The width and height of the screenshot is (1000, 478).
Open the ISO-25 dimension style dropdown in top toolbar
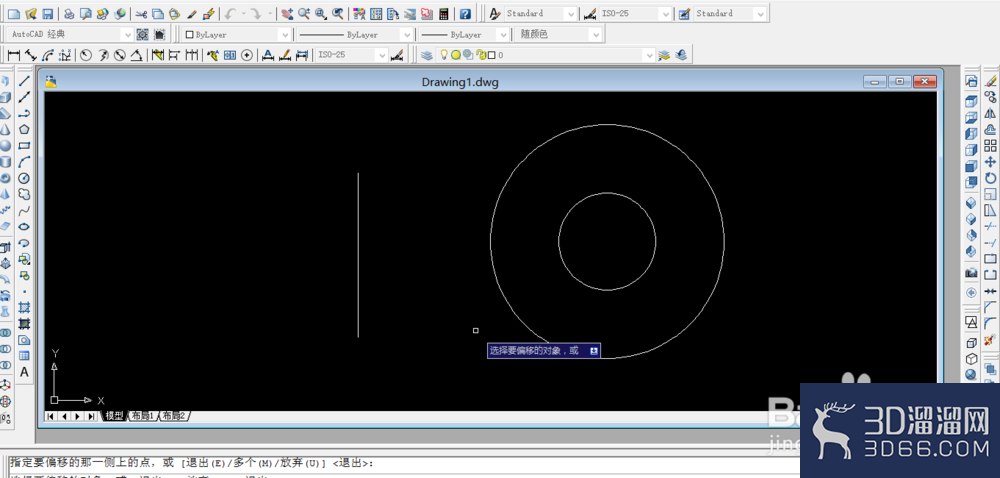(x=636, y=13)
